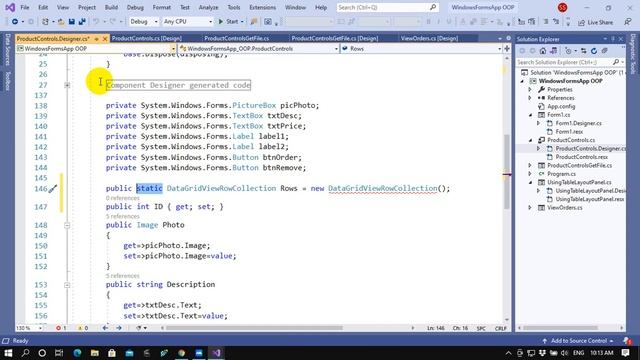Click the editor vertical scrollbar thumb
Image resolution: width=640 pixels, height=360 pixels.
[x=507, y=171]
